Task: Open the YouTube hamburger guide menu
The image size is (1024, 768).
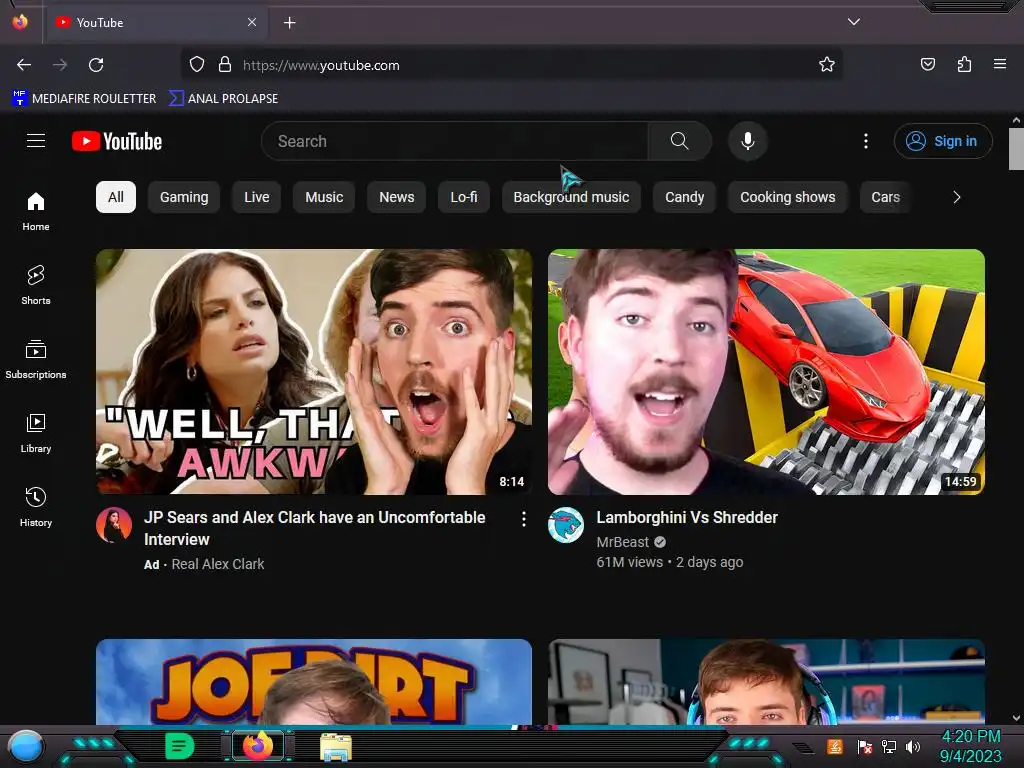Action: coord(36,141)
